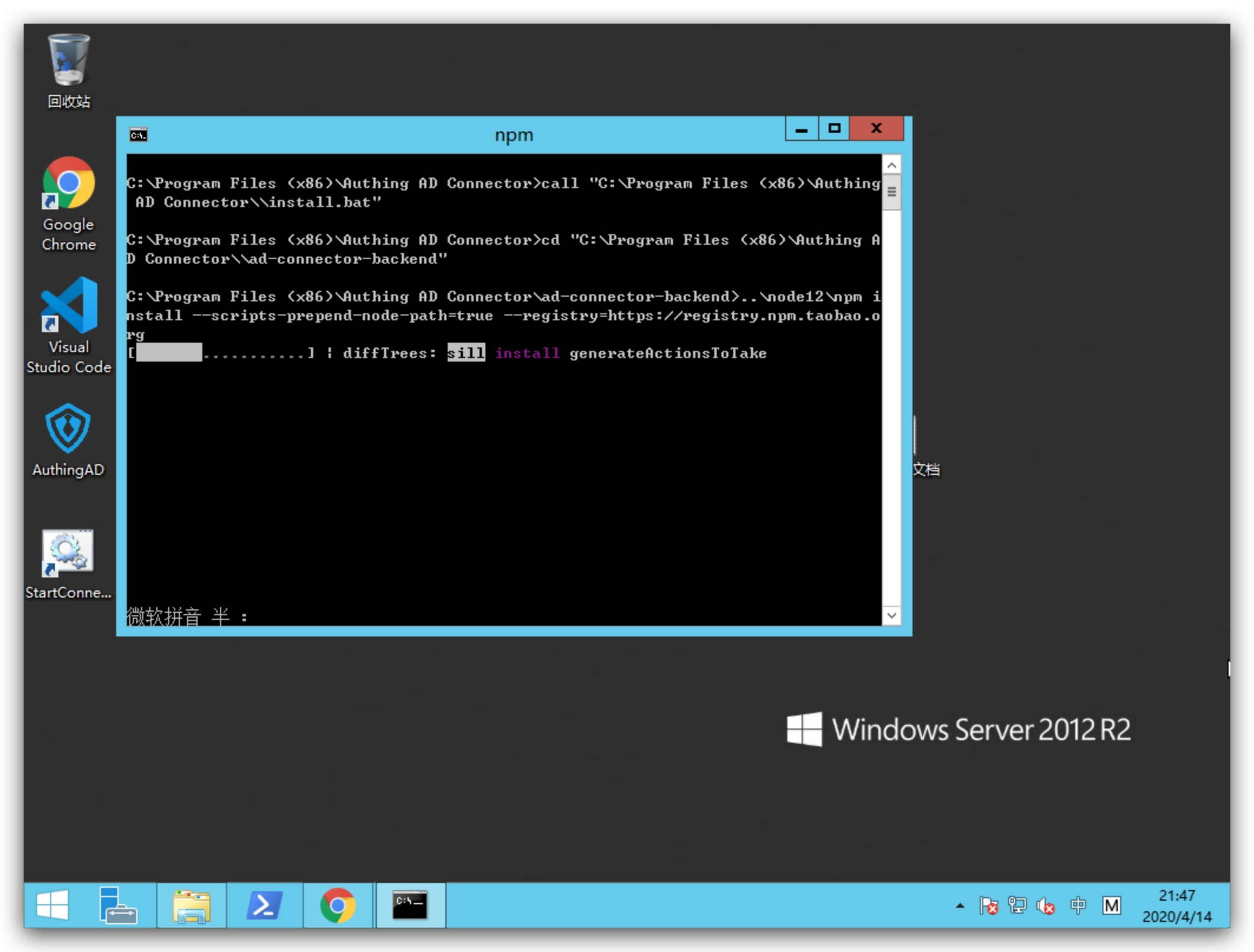
Task: Open PowerShell from the taskbar
Action: click(264, 905)
